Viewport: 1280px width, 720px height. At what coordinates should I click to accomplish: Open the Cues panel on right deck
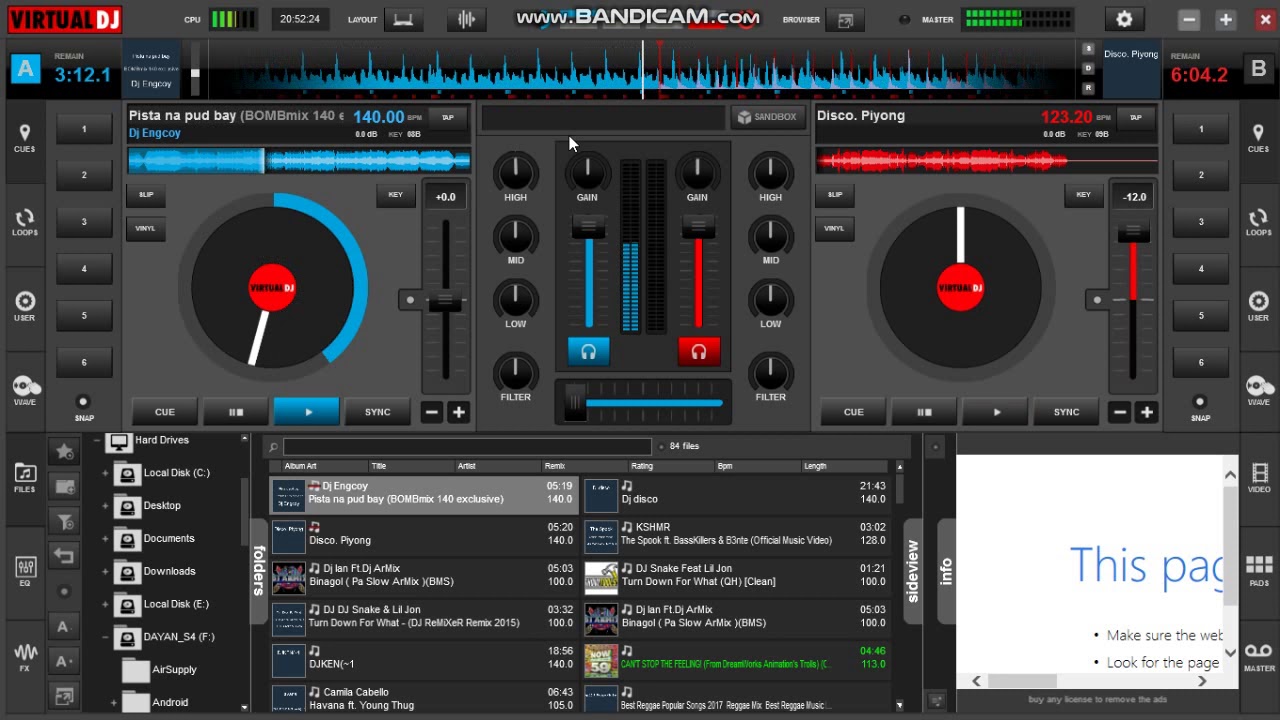(x=1257, y=138)
